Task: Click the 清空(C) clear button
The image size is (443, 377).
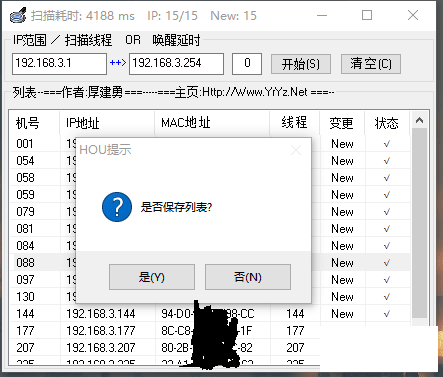Action: click(x=371, y=64)
